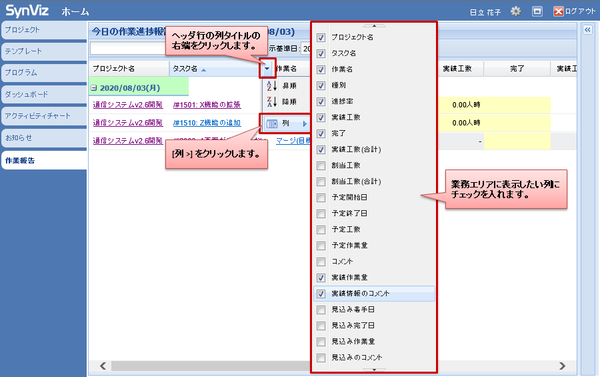Check the 見込み作業量 column checkbox

click(321, 342)
